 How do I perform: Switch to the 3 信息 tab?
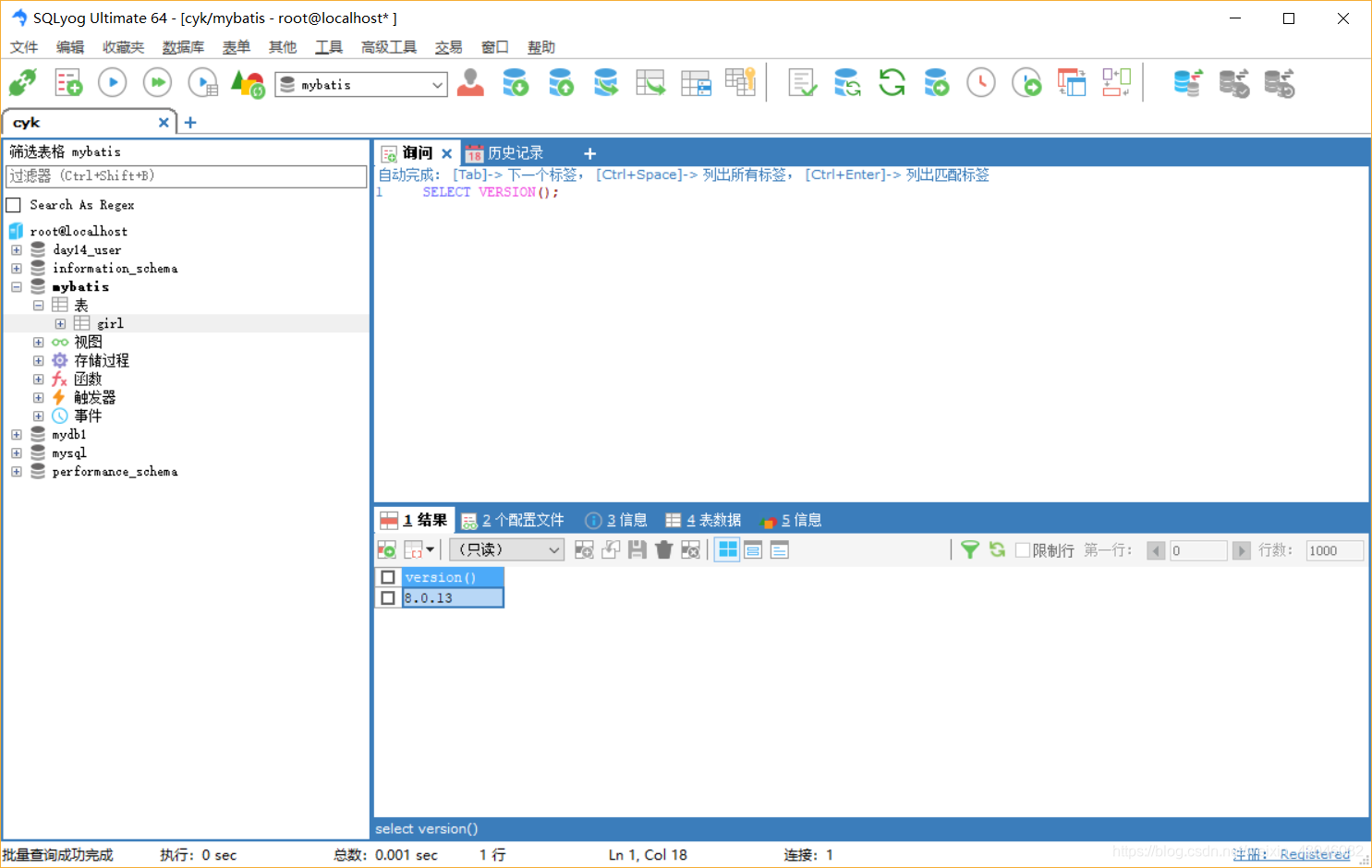coord(616,521)
